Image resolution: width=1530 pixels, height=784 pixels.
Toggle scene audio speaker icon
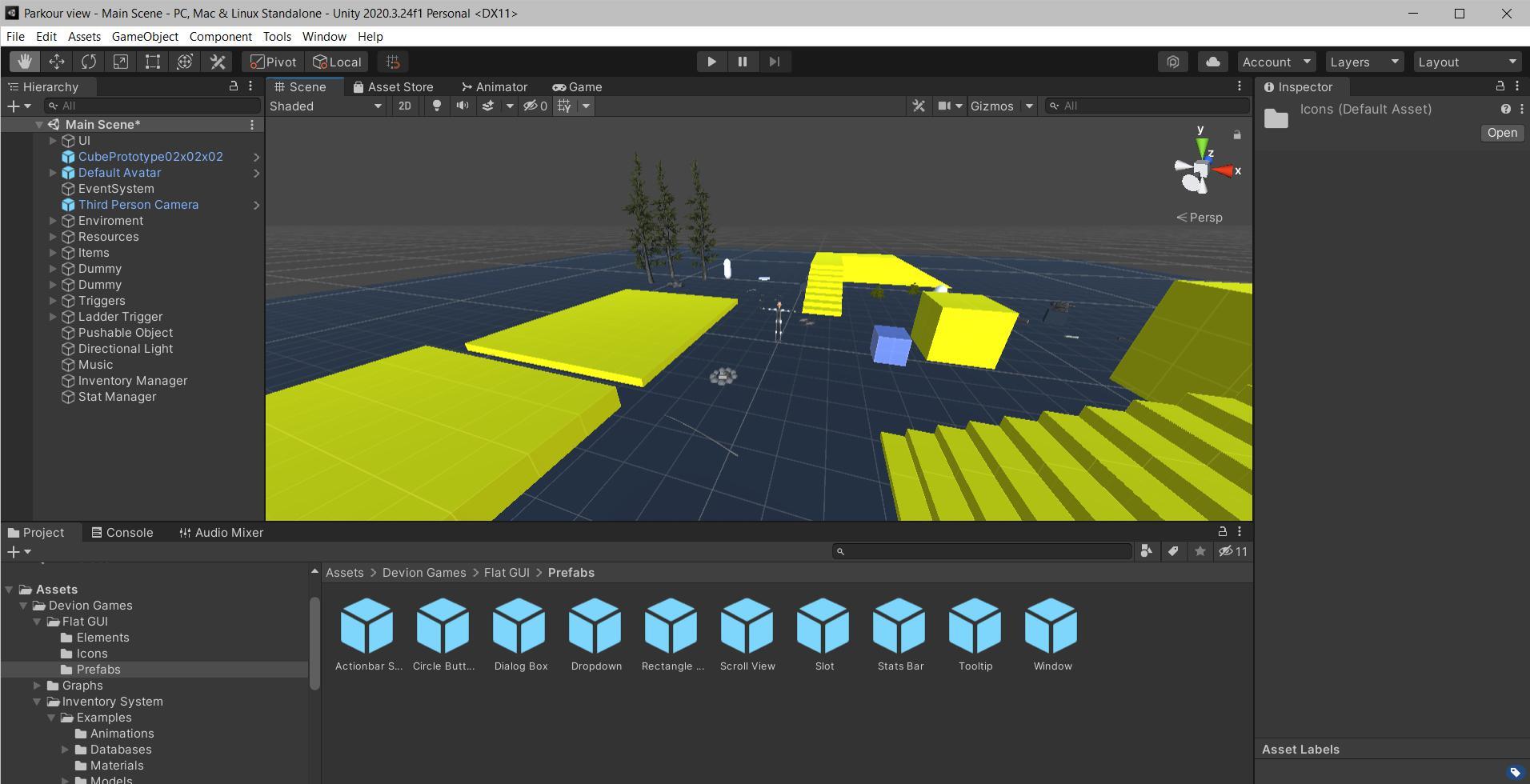462,106
